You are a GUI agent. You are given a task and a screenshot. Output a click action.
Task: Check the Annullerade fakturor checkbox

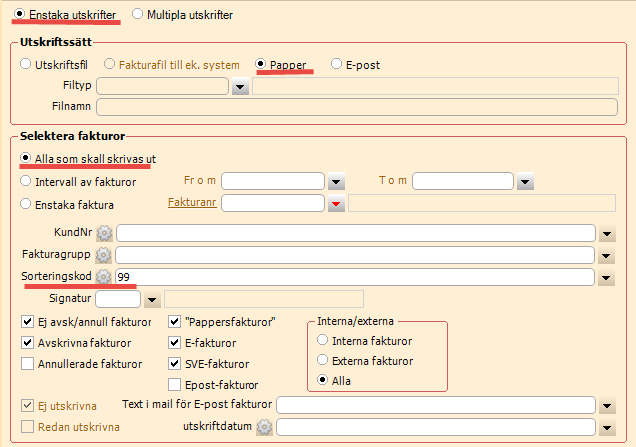[x=27, y=364]
